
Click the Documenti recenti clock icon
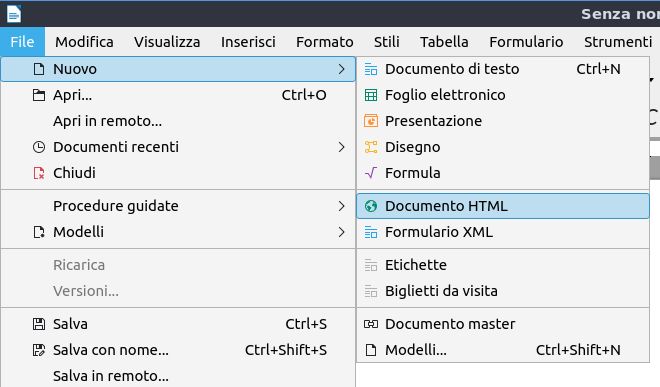(x=39, y=147)
